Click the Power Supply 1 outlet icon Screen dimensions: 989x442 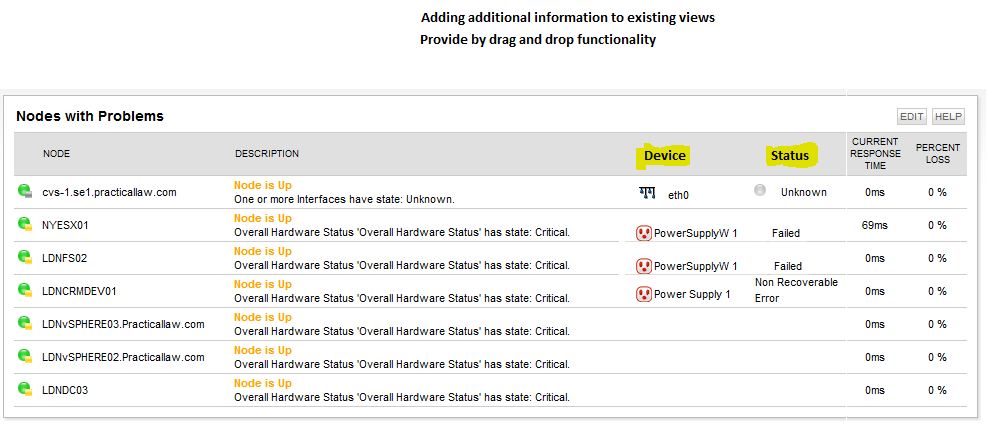coord(643,294)
